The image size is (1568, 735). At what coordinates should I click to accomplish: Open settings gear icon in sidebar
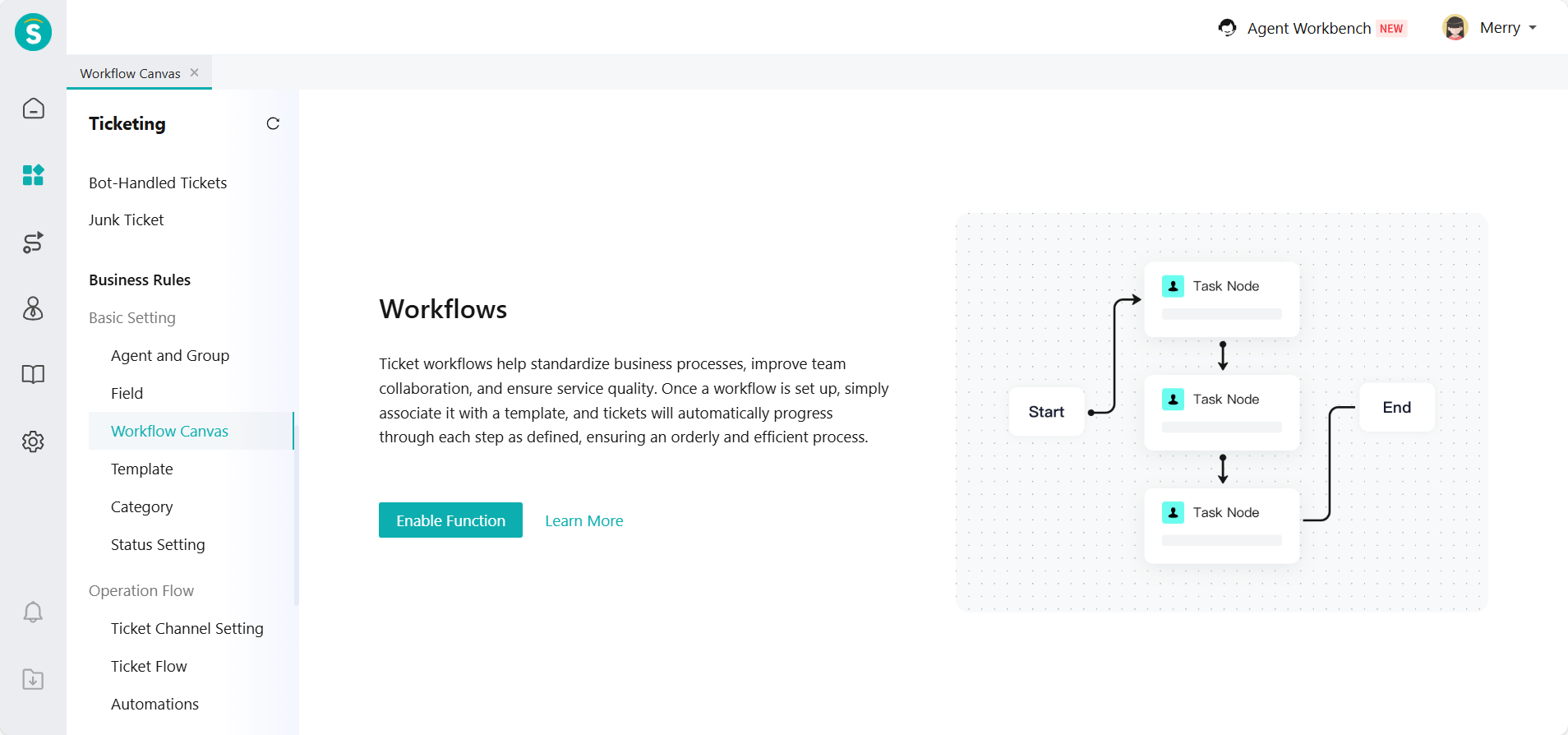coord(33,441)
